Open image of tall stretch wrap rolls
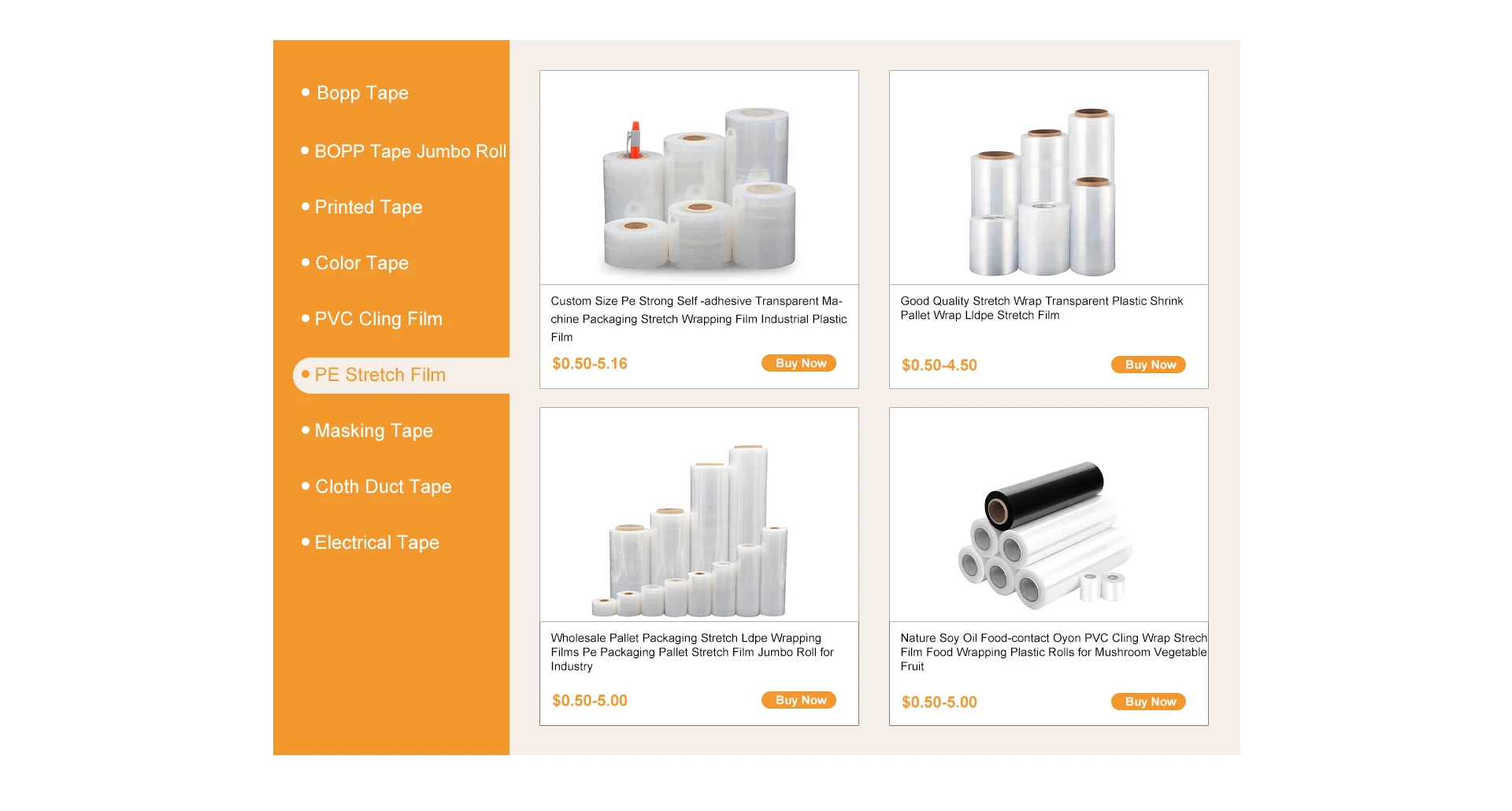The width and height of the screenshot is (1512, 811). tap(1049, 178)
